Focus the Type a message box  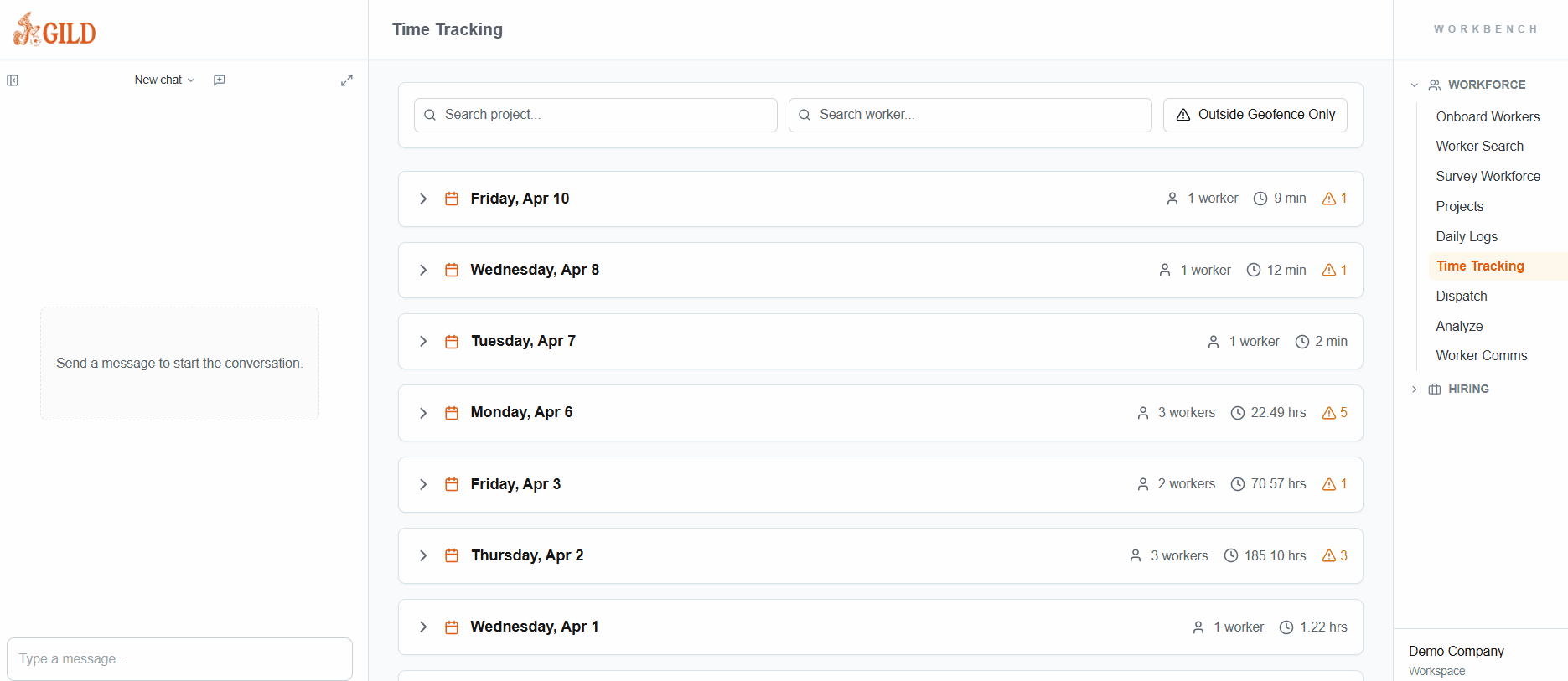[x=179, y=659]
